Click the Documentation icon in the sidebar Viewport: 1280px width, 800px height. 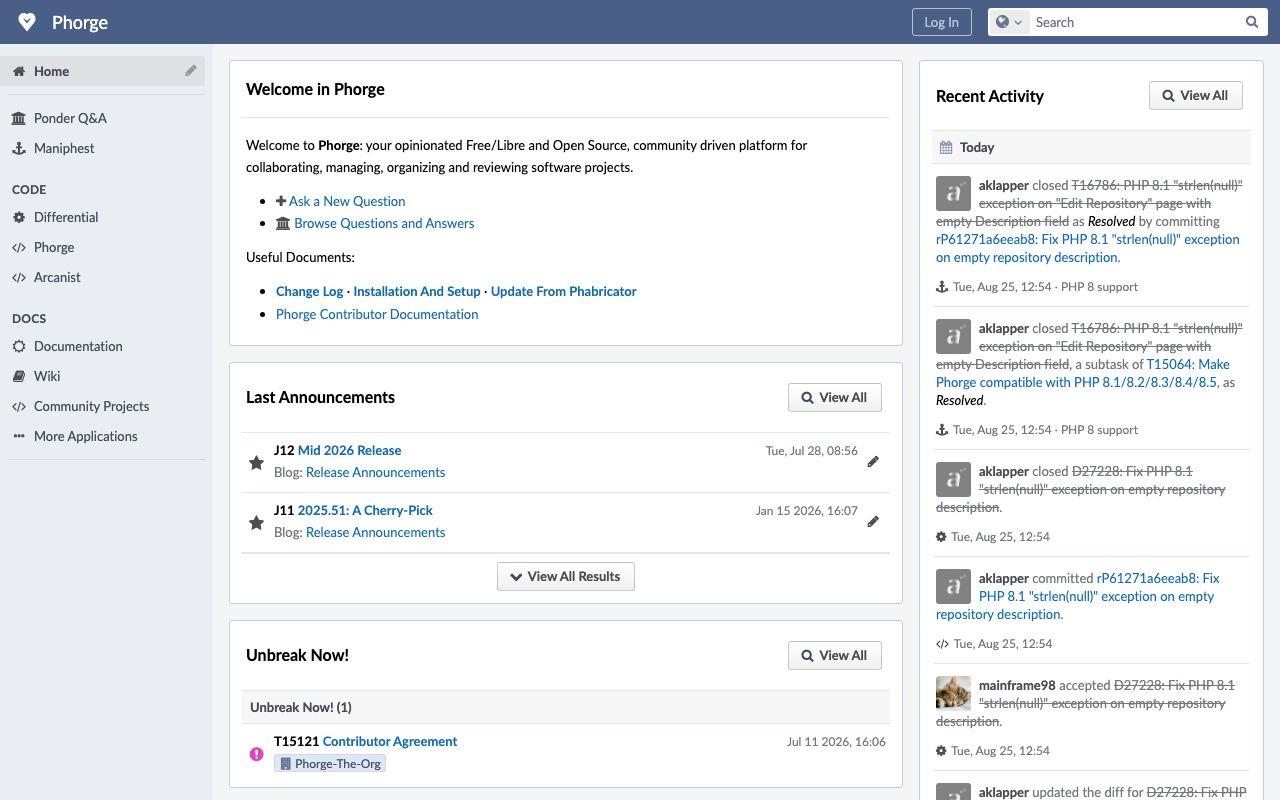point(19,346)
